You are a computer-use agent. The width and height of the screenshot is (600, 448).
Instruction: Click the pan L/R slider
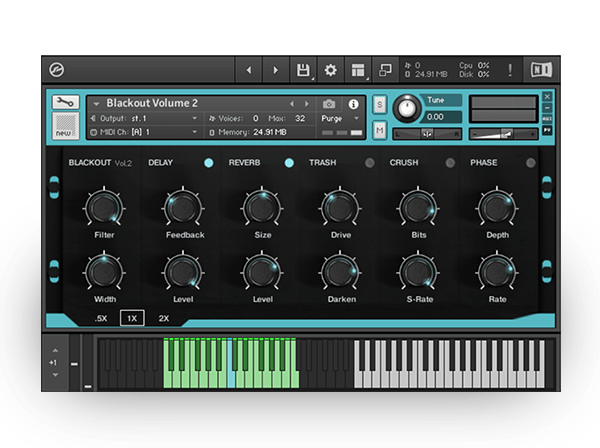tap(427, 134)
